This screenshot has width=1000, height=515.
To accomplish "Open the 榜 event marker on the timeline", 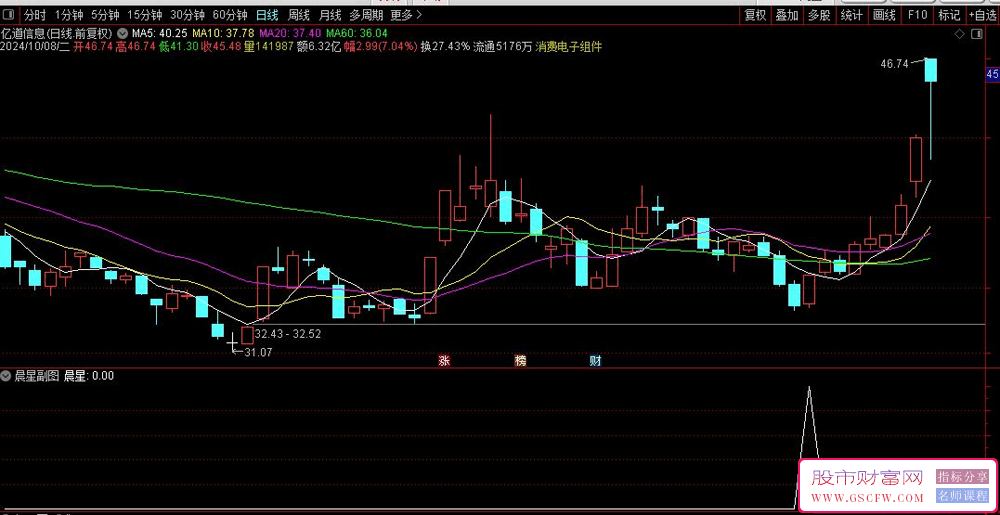I will click(x=521, y=361).
